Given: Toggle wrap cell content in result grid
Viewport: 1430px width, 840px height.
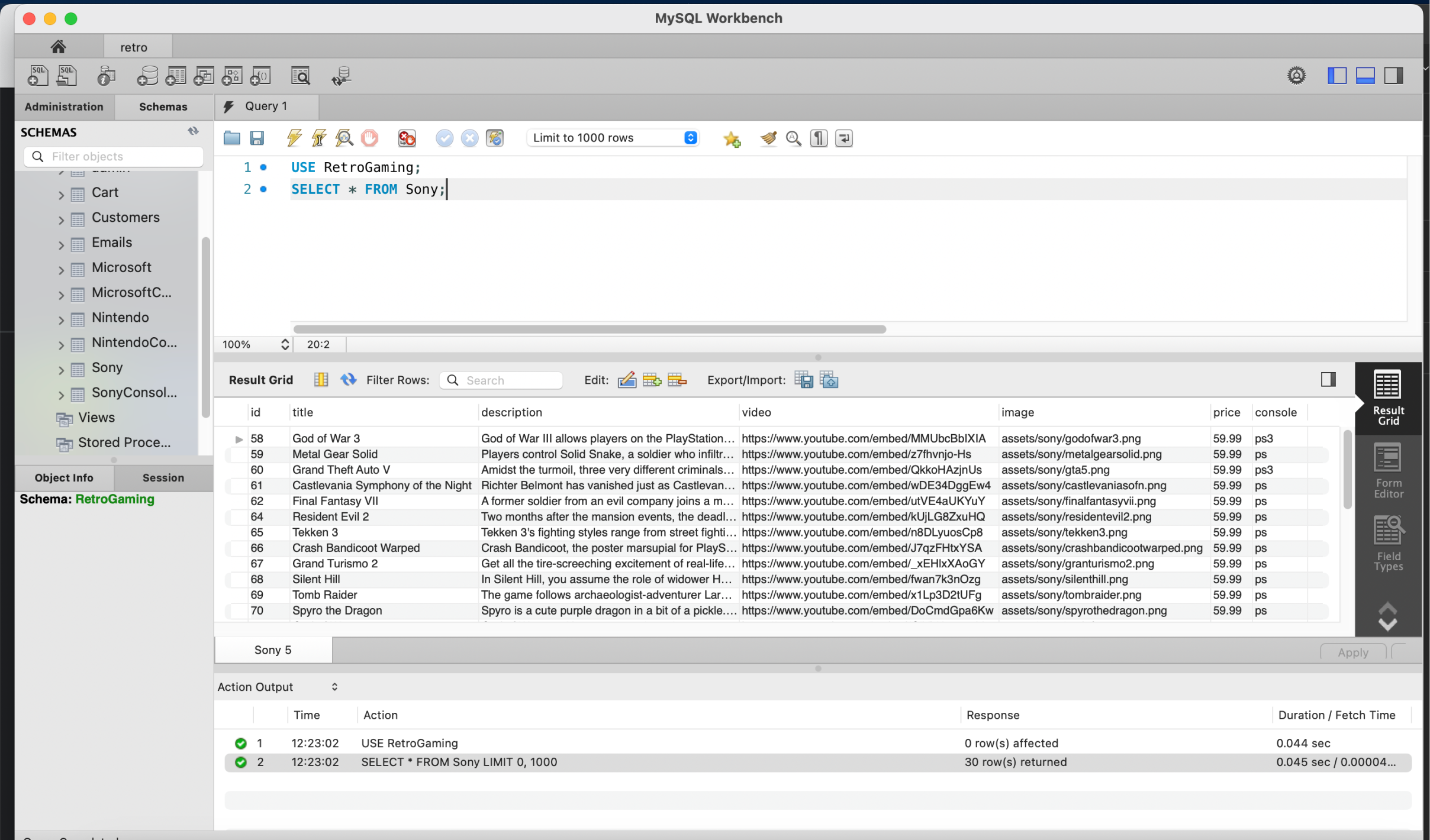Looking at the screenshot, I should click(x=321, y=380).
